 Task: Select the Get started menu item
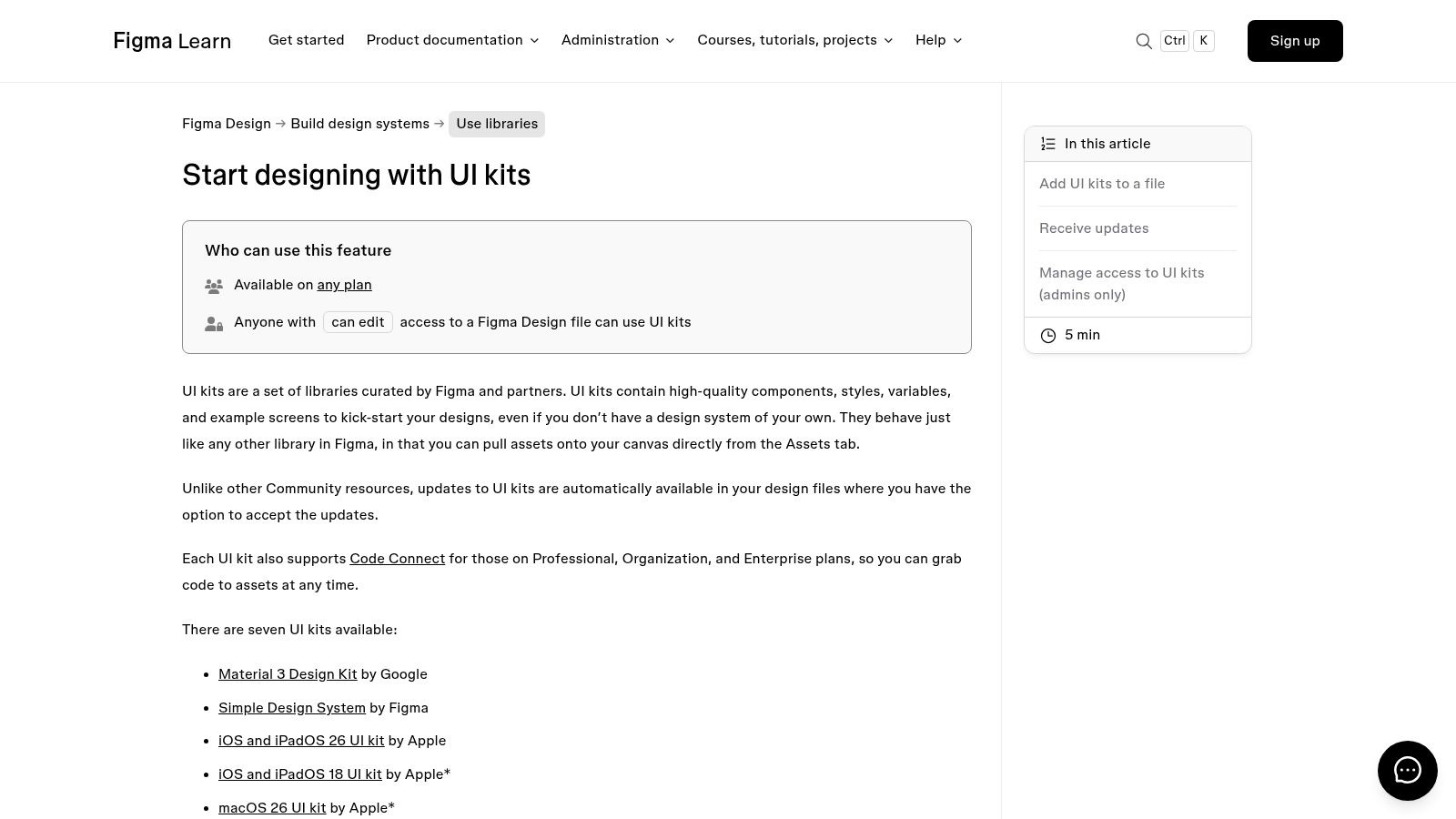(307, 40)
